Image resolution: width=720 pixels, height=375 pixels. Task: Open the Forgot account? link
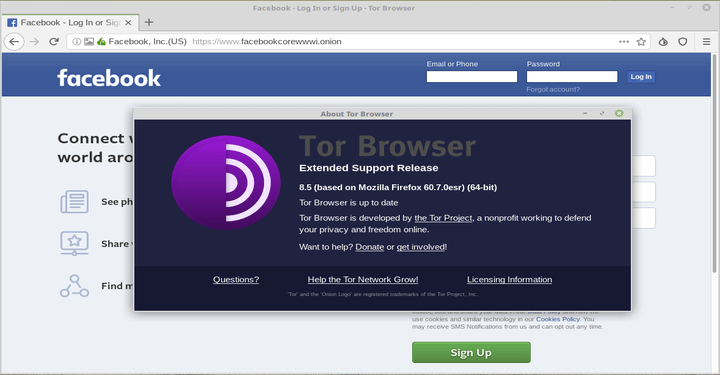553,90
